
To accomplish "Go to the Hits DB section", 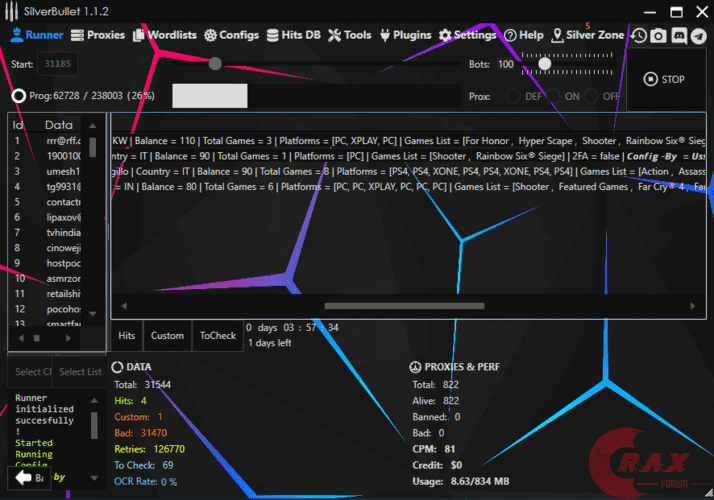I will pos(294,35).
